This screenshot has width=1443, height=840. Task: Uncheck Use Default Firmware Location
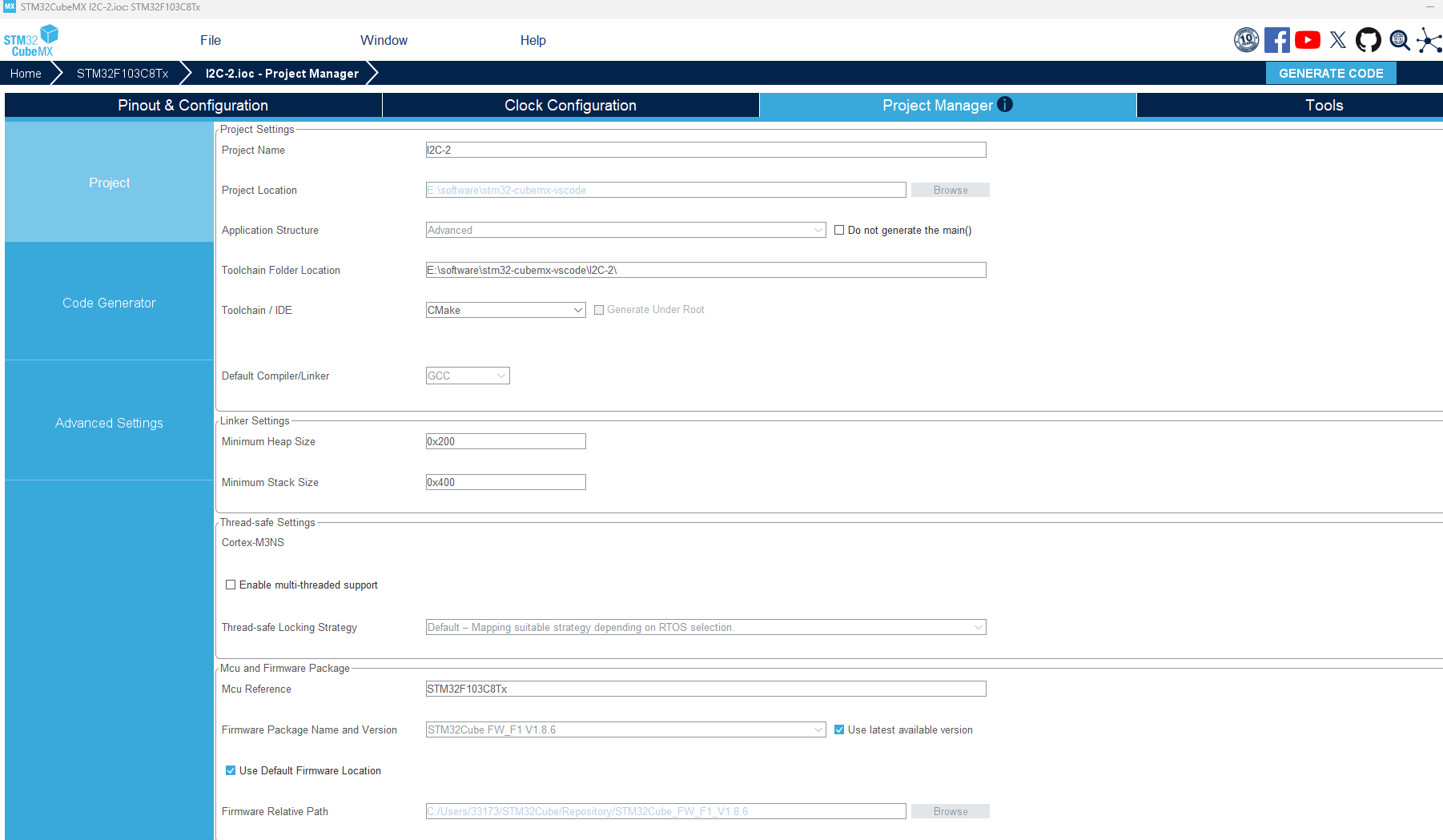pos(231,770)
